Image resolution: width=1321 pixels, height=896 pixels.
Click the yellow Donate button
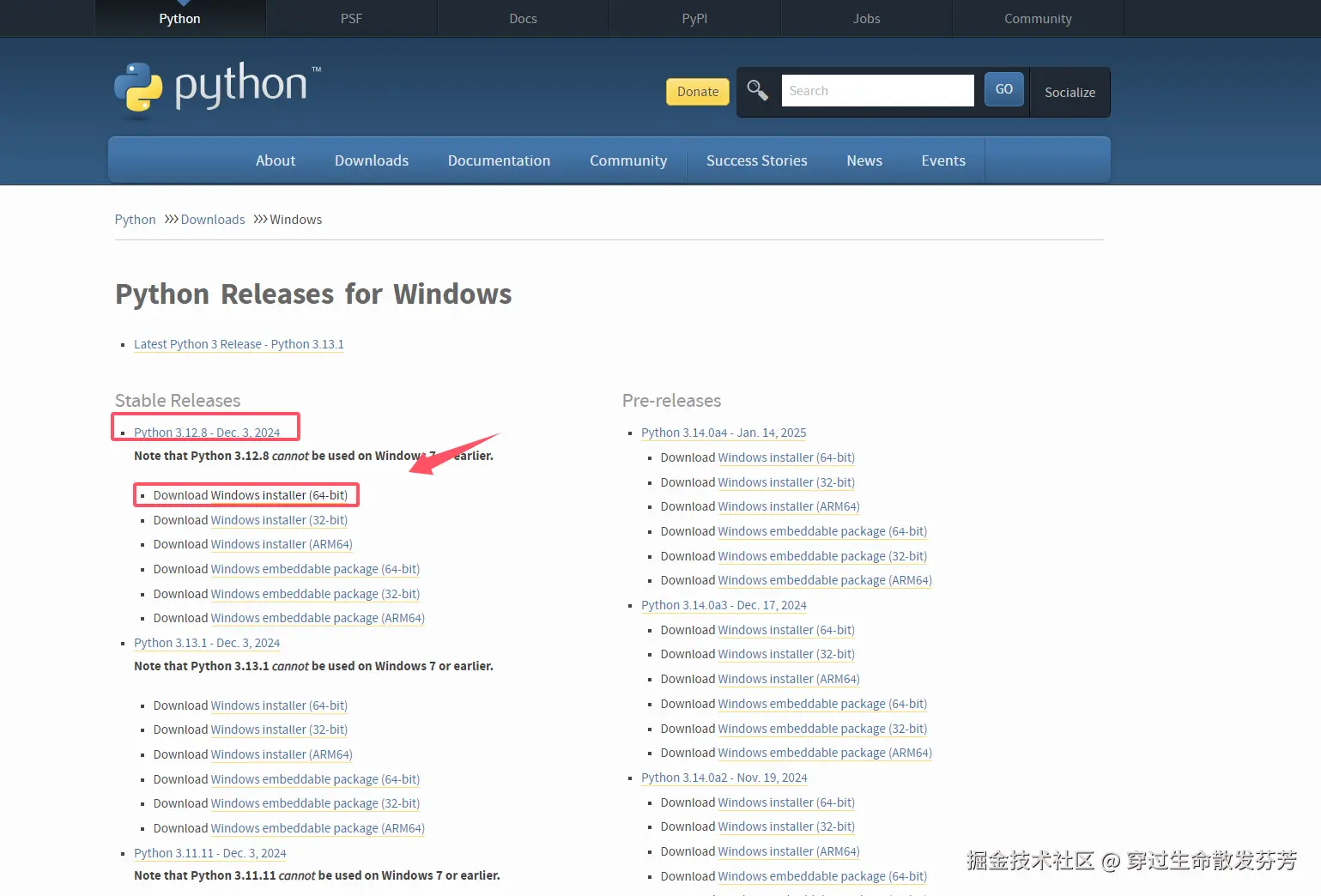point(698,92)
